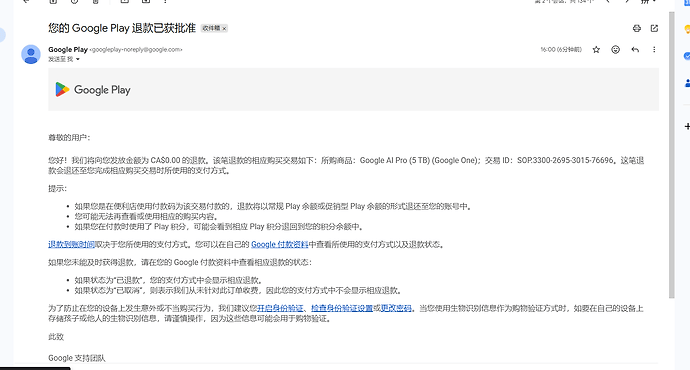Click the subject 您的 Google Play 退款已获批准

pos(122,29)
